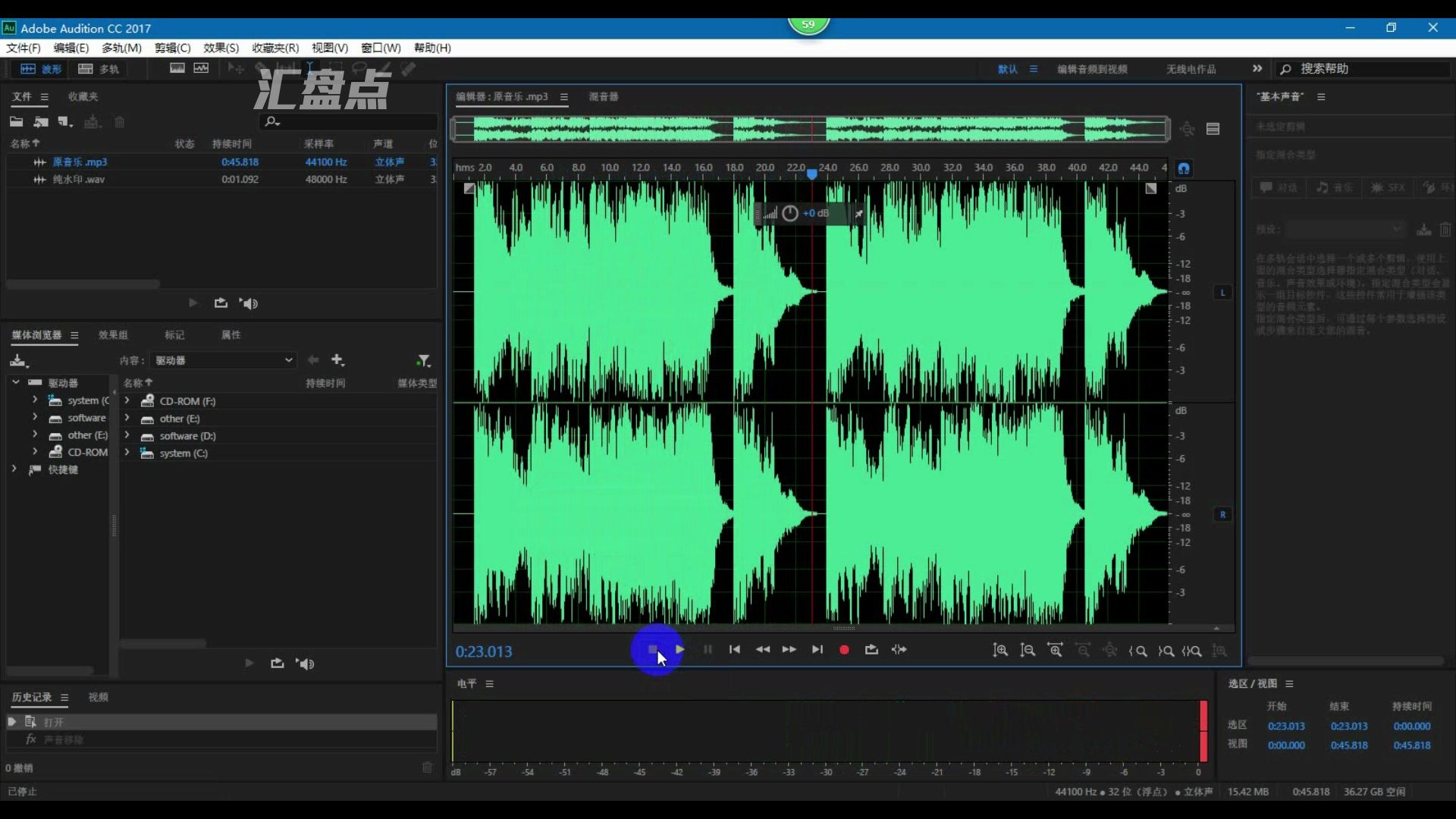Toggle loop playback in transport bar
This screenshot has height=819, width=1456.
[x=871, y=650]
